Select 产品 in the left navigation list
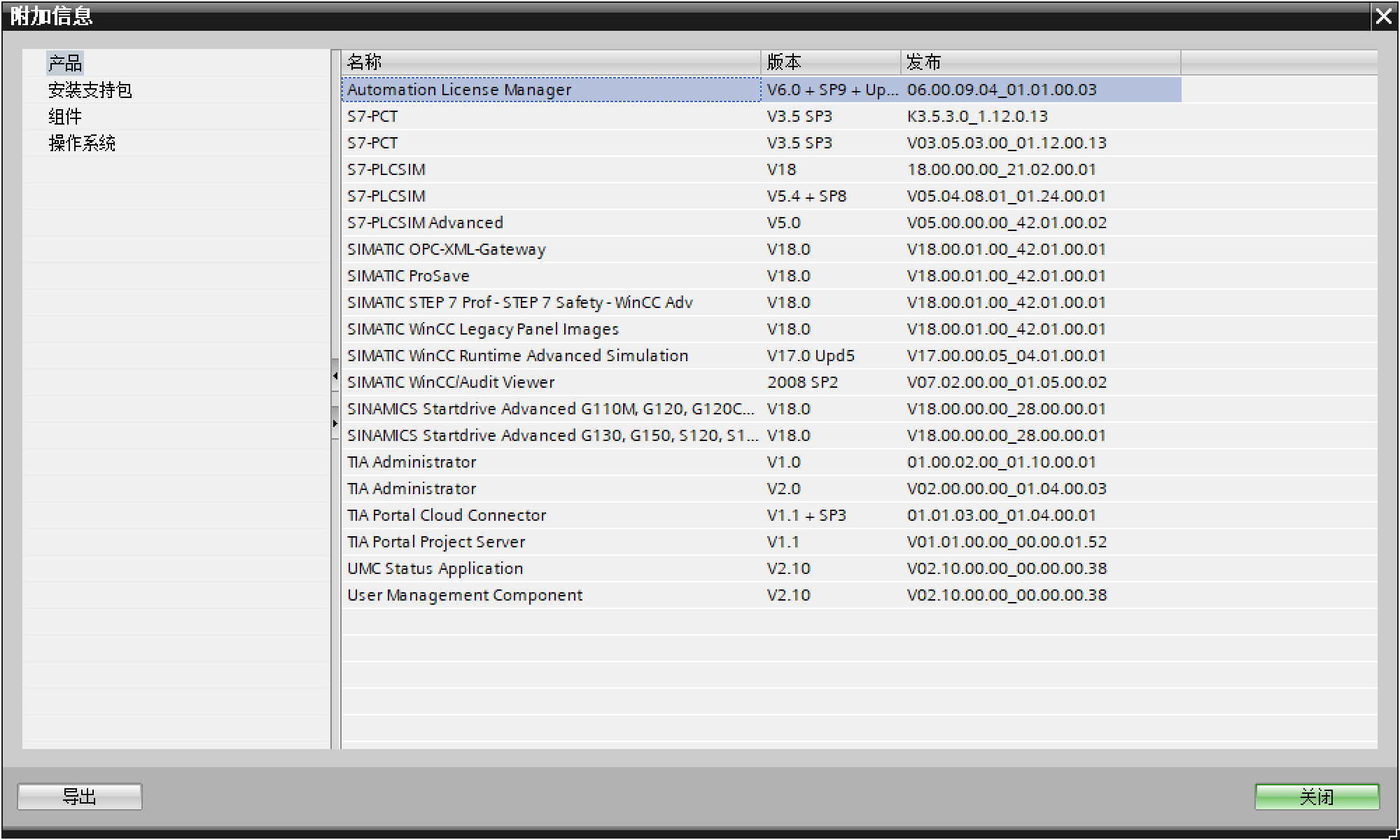 pos(65,64)
